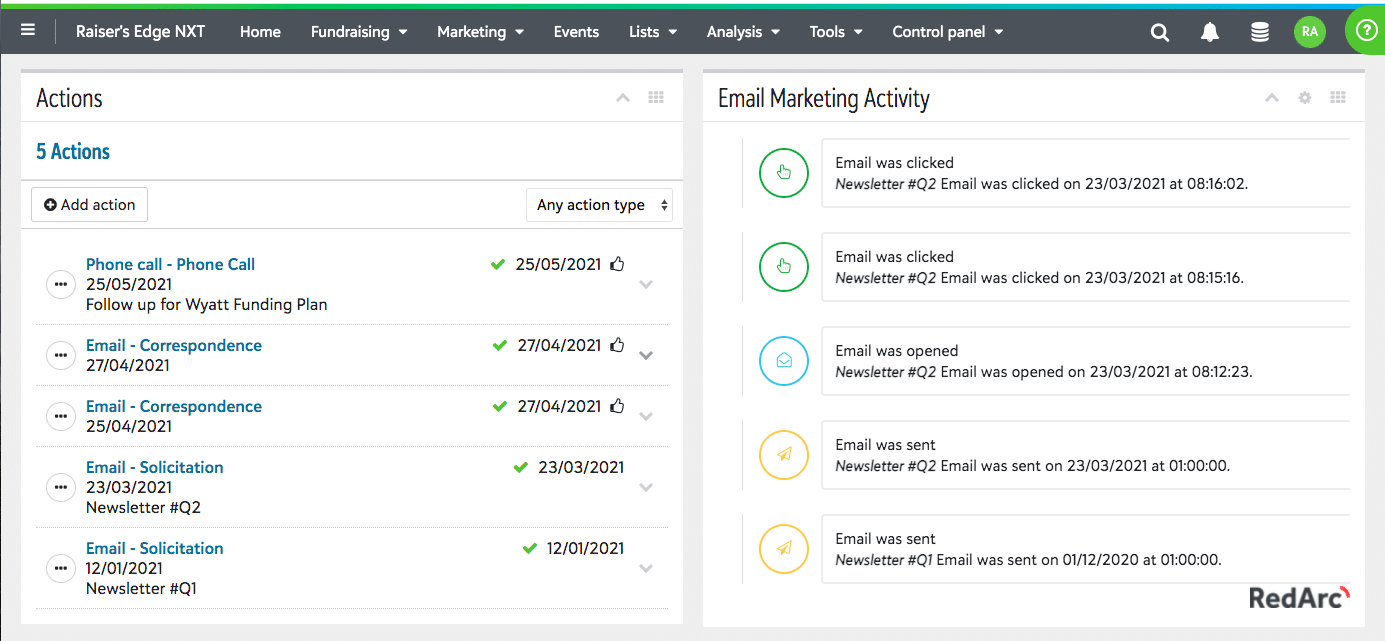Collapse the Email Marketing Activity panel
This screenshot has width=1385, height=641.
pyautogui.click(x=1272, y=98)
